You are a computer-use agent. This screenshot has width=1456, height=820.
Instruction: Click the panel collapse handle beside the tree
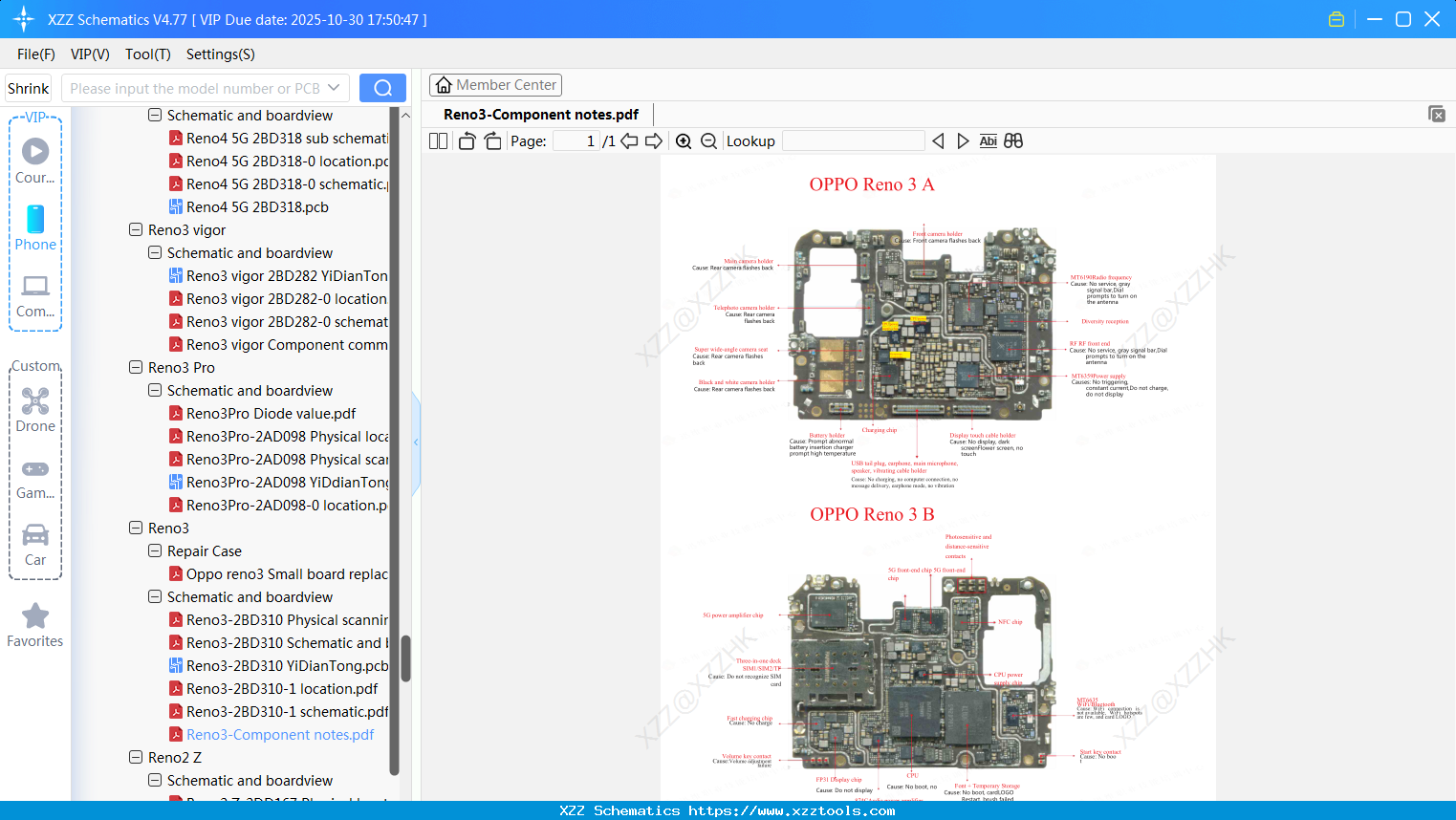(x=416, y=442)
